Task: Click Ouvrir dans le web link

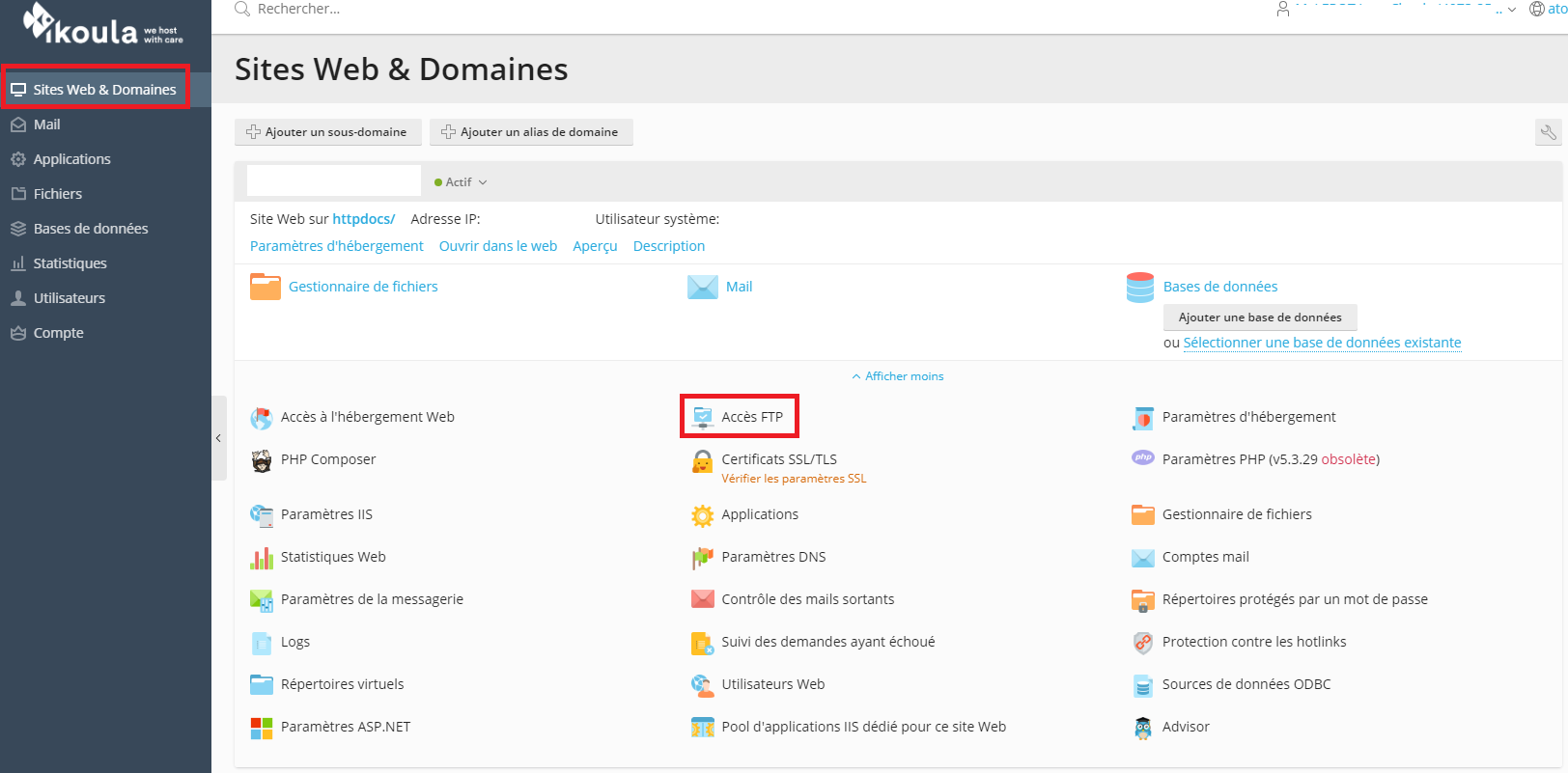Action: pos(498,246)
